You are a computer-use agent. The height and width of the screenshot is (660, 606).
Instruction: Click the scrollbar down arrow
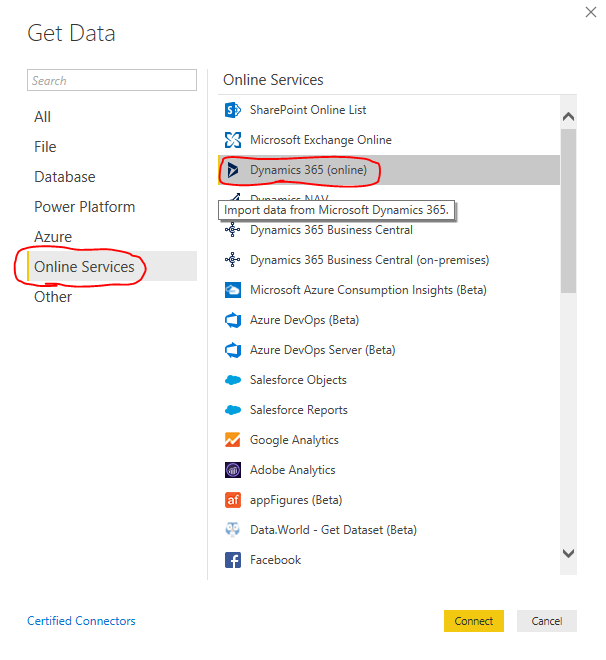pos(568,554)
